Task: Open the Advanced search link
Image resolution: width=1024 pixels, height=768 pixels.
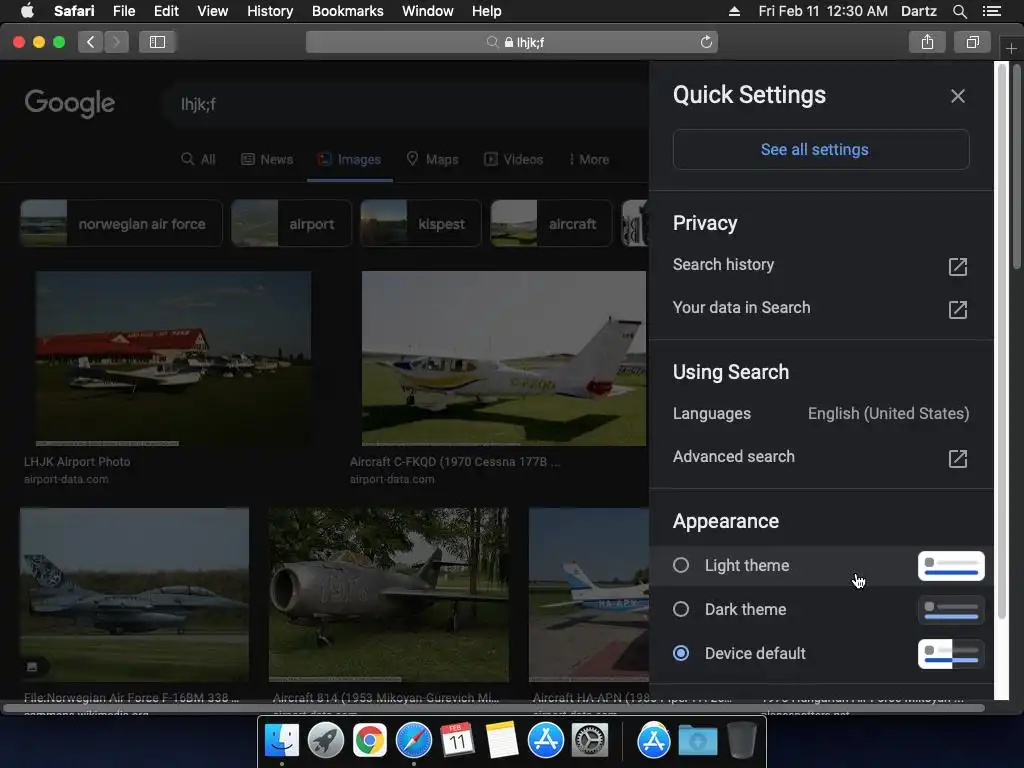Action: click(x=733, y=456)
